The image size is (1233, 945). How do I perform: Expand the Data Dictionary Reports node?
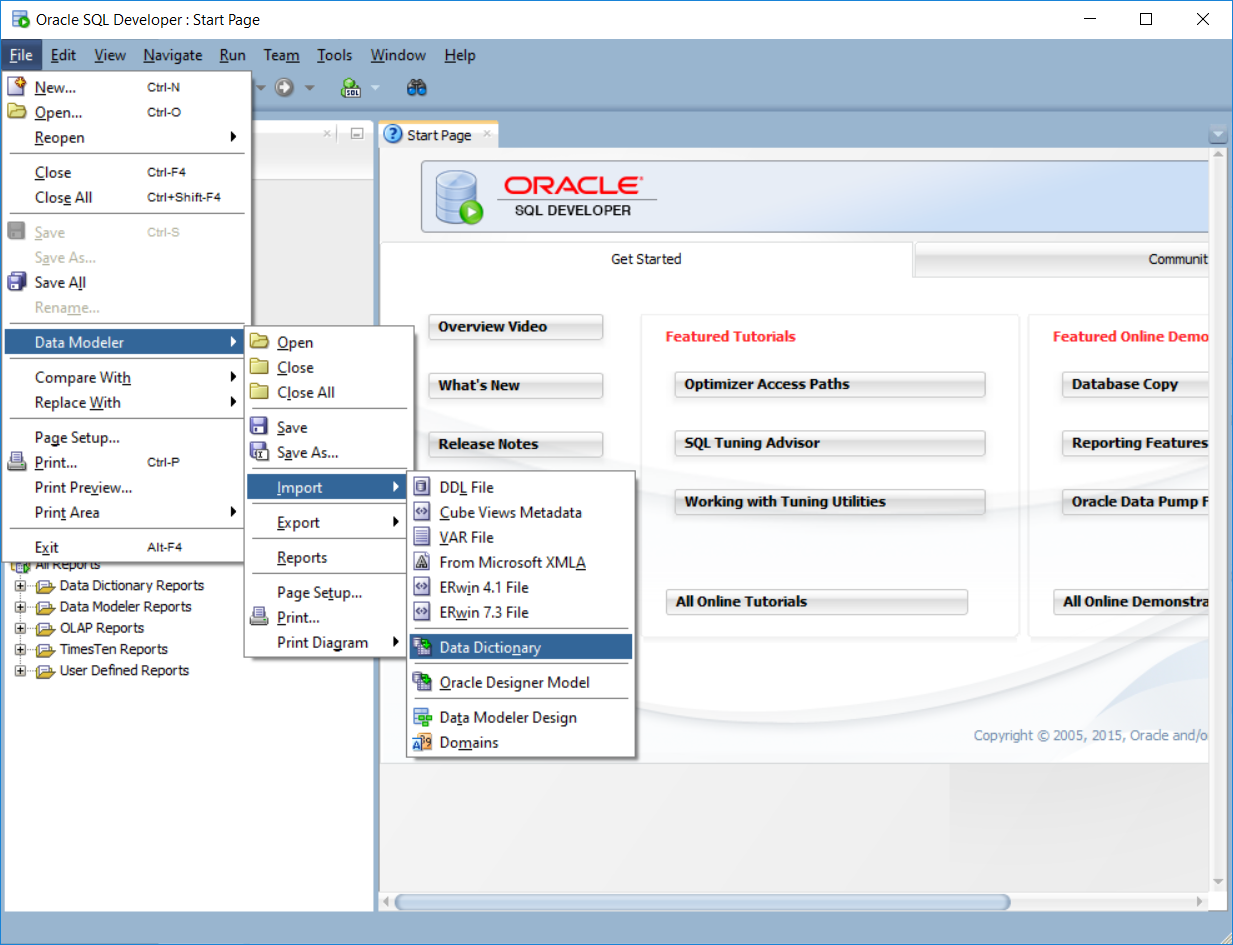pos(20,586)
